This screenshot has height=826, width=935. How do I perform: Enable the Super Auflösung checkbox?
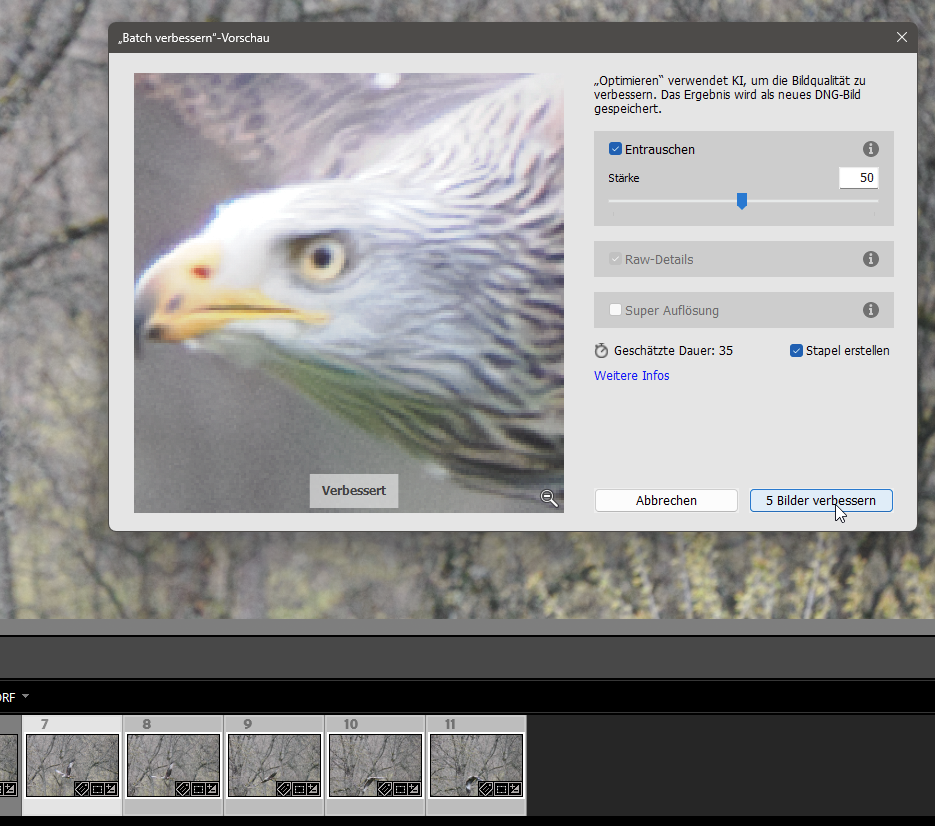615,310
